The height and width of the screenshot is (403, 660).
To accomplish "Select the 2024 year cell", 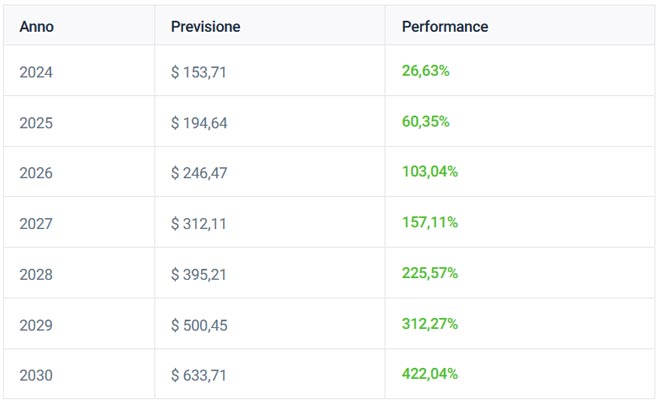I will (x=36, y=71).
